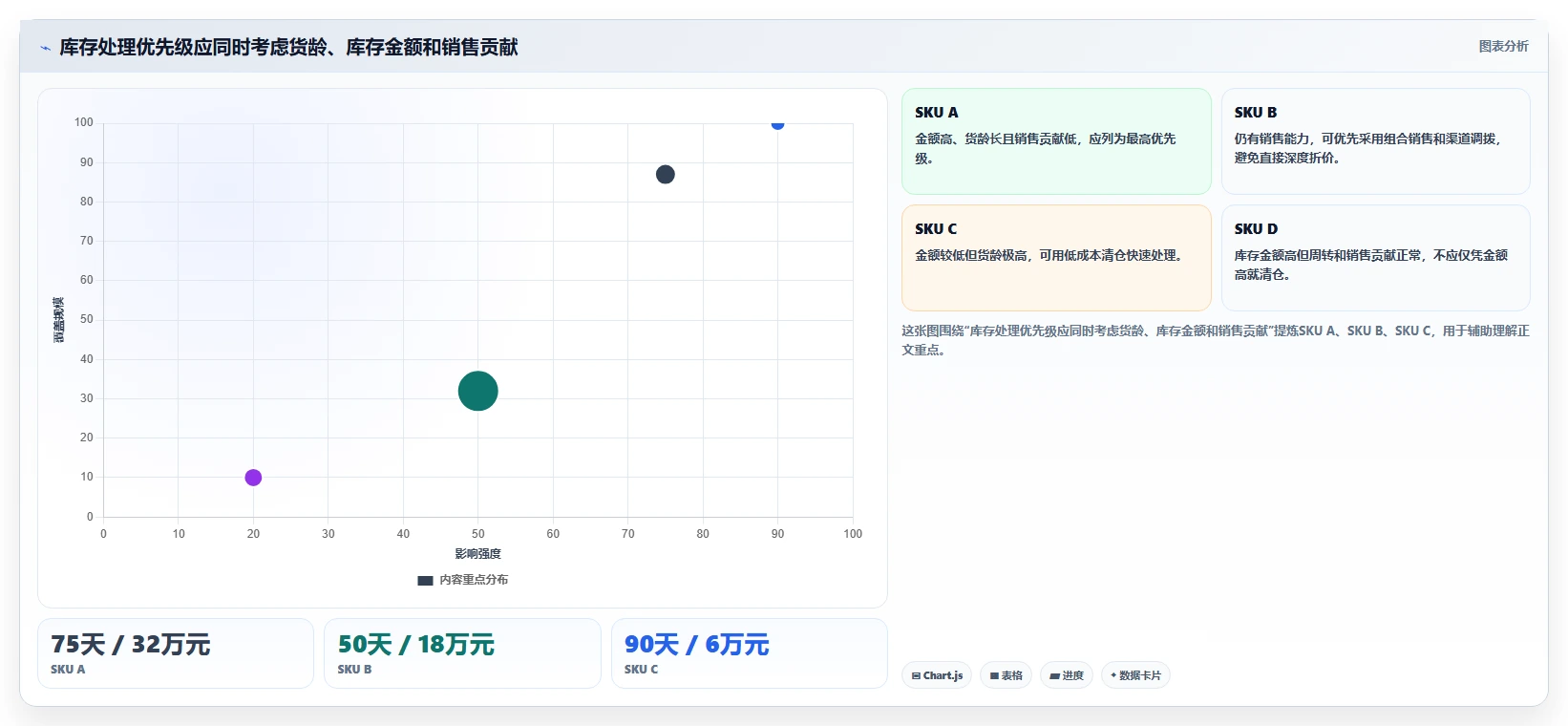Screen dimensions: 1568x726
Task: Click the 表格 tag
Action: tap(1006, 675)
